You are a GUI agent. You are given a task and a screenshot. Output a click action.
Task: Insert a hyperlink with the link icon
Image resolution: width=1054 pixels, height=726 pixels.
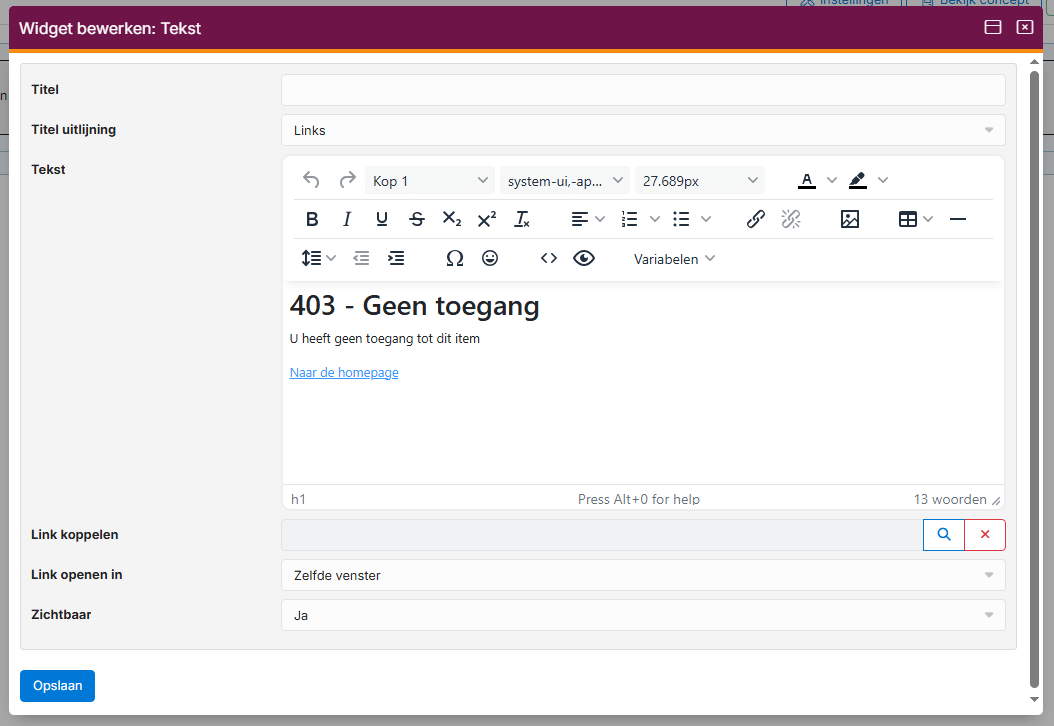tap(756, 219)
